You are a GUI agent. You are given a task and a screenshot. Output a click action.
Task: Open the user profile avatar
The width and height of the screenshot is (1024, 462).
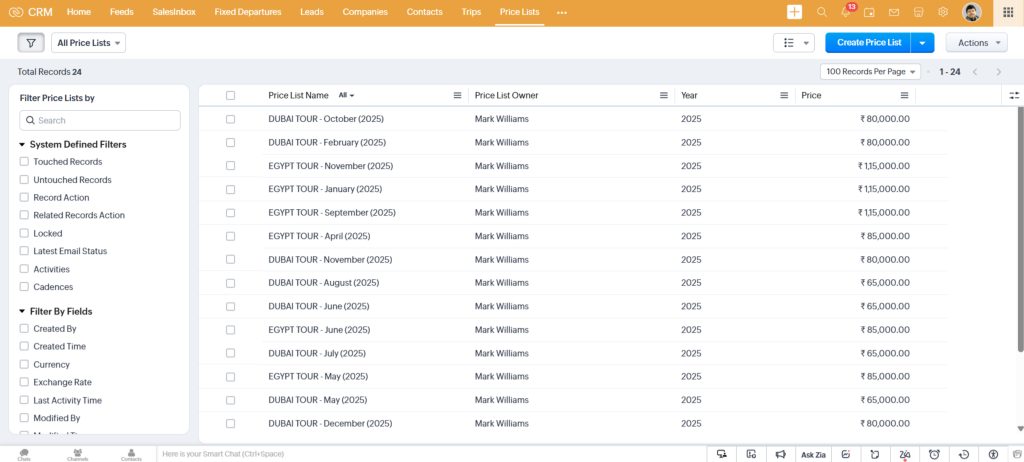972,12
